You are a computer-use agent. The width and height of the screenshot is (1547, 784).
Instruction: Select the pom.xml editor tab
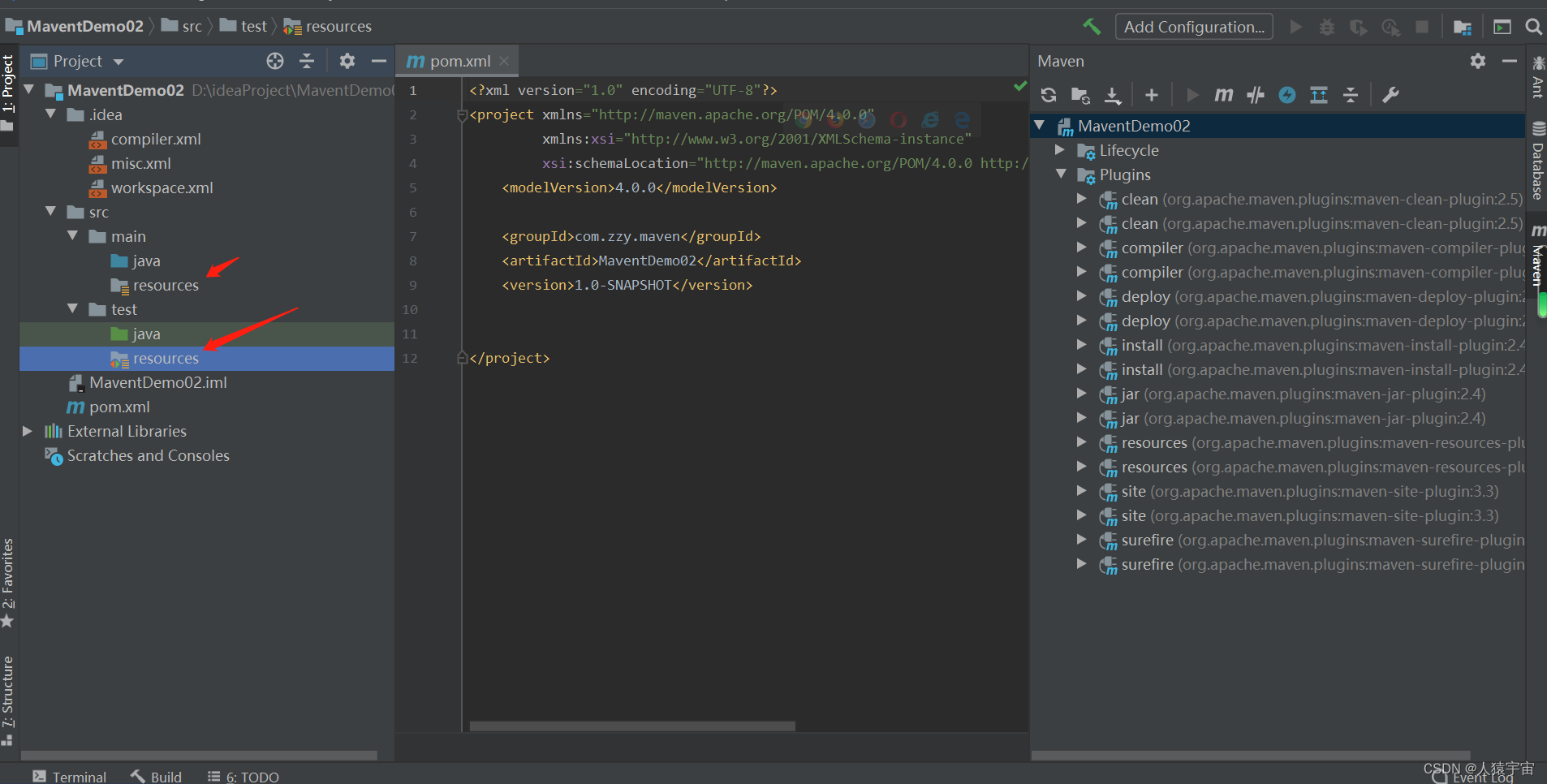(457, 61)
